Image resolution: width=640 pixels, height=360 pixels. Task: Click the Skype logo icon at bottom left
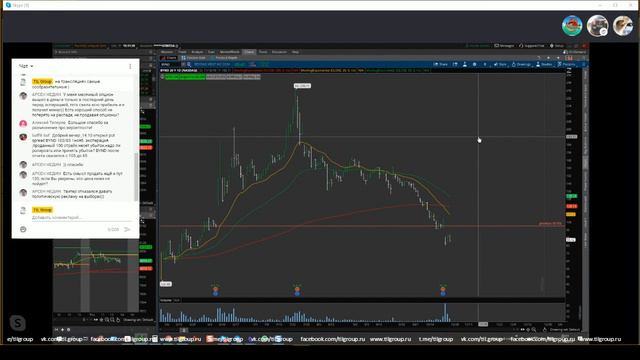18,323
